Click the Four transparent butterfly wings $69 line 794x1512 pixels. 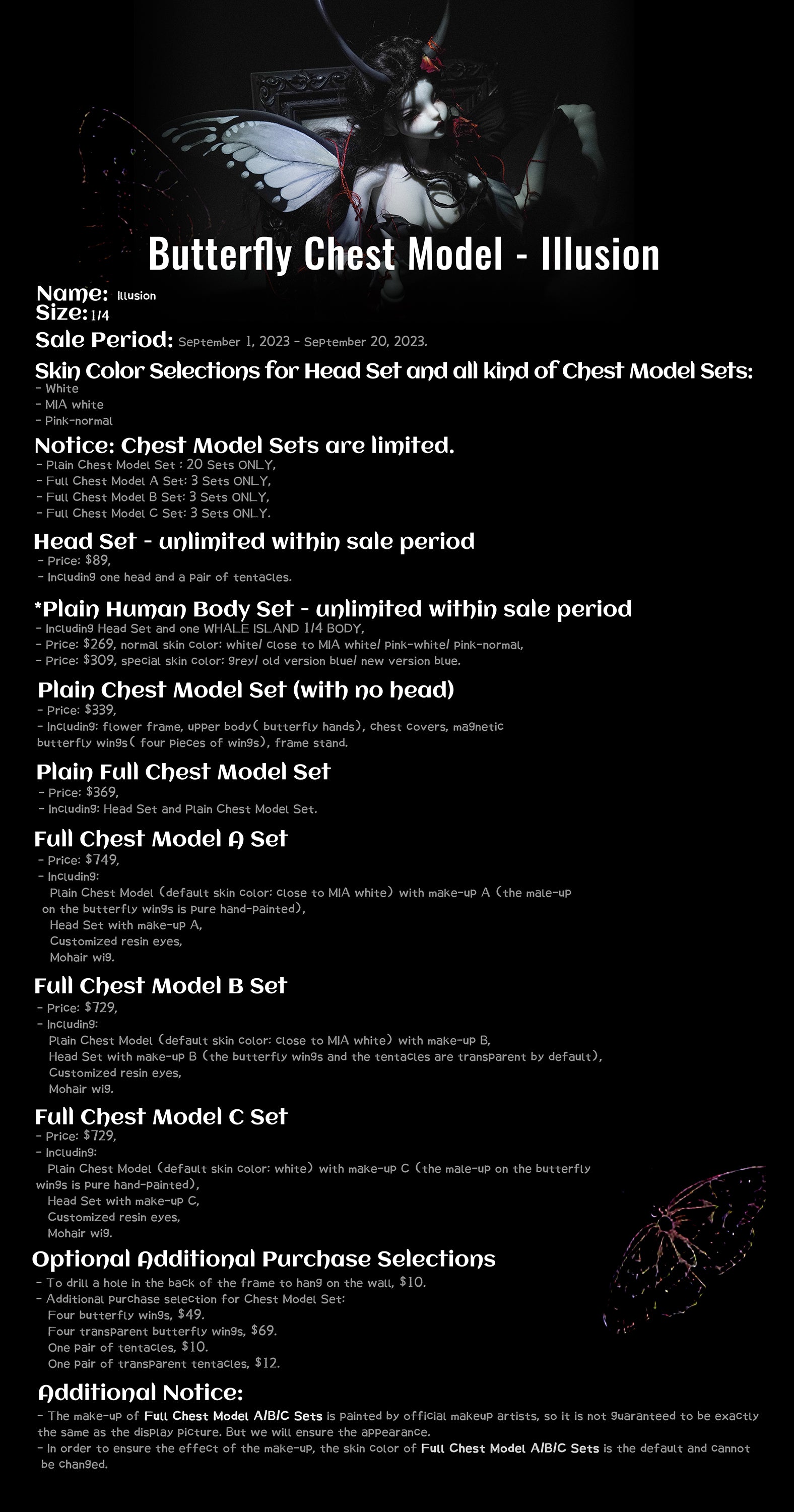pyautogui.click(x=162, y=1331)
